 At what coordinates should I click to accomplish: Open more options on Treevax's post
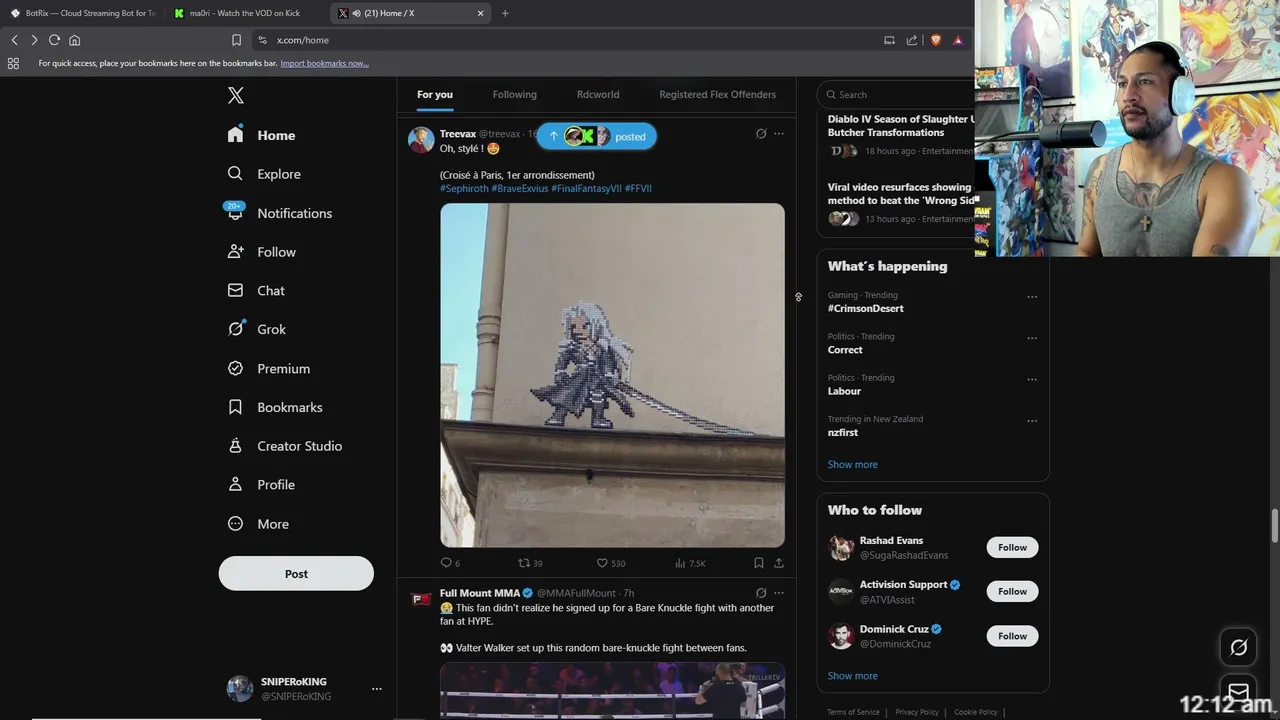pyautogui.click(x=779, y=133)
